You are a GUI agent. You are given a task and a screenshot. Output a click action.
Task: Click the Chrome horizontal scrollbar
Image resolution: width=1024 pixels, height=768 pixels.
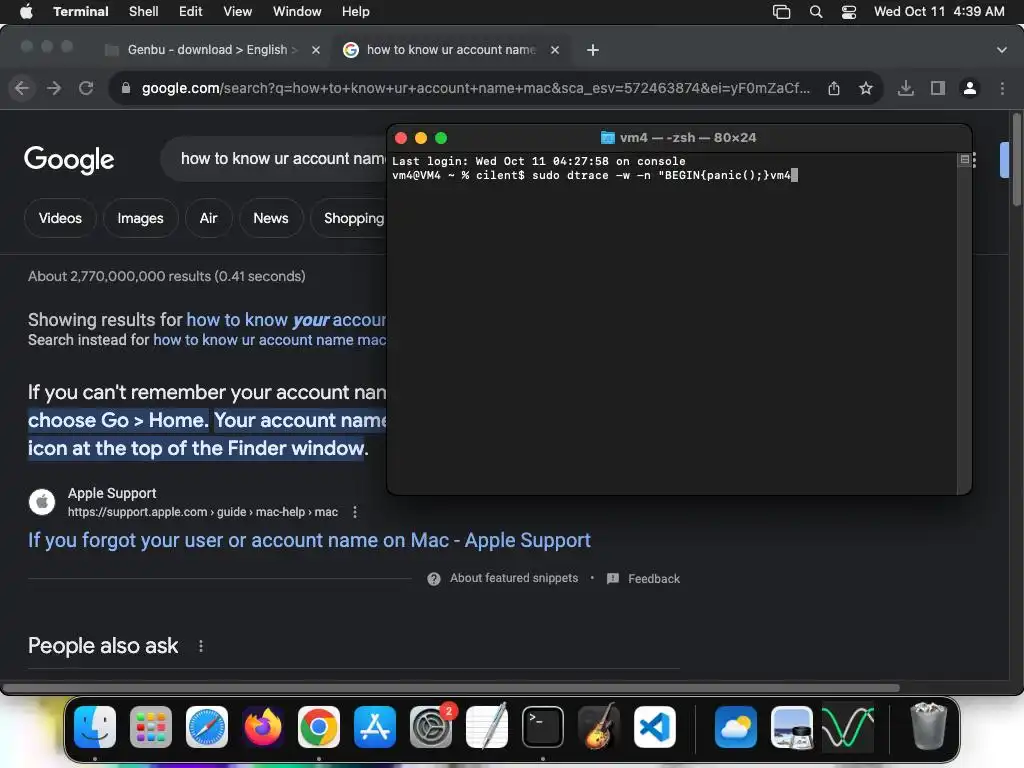point(451,688)
